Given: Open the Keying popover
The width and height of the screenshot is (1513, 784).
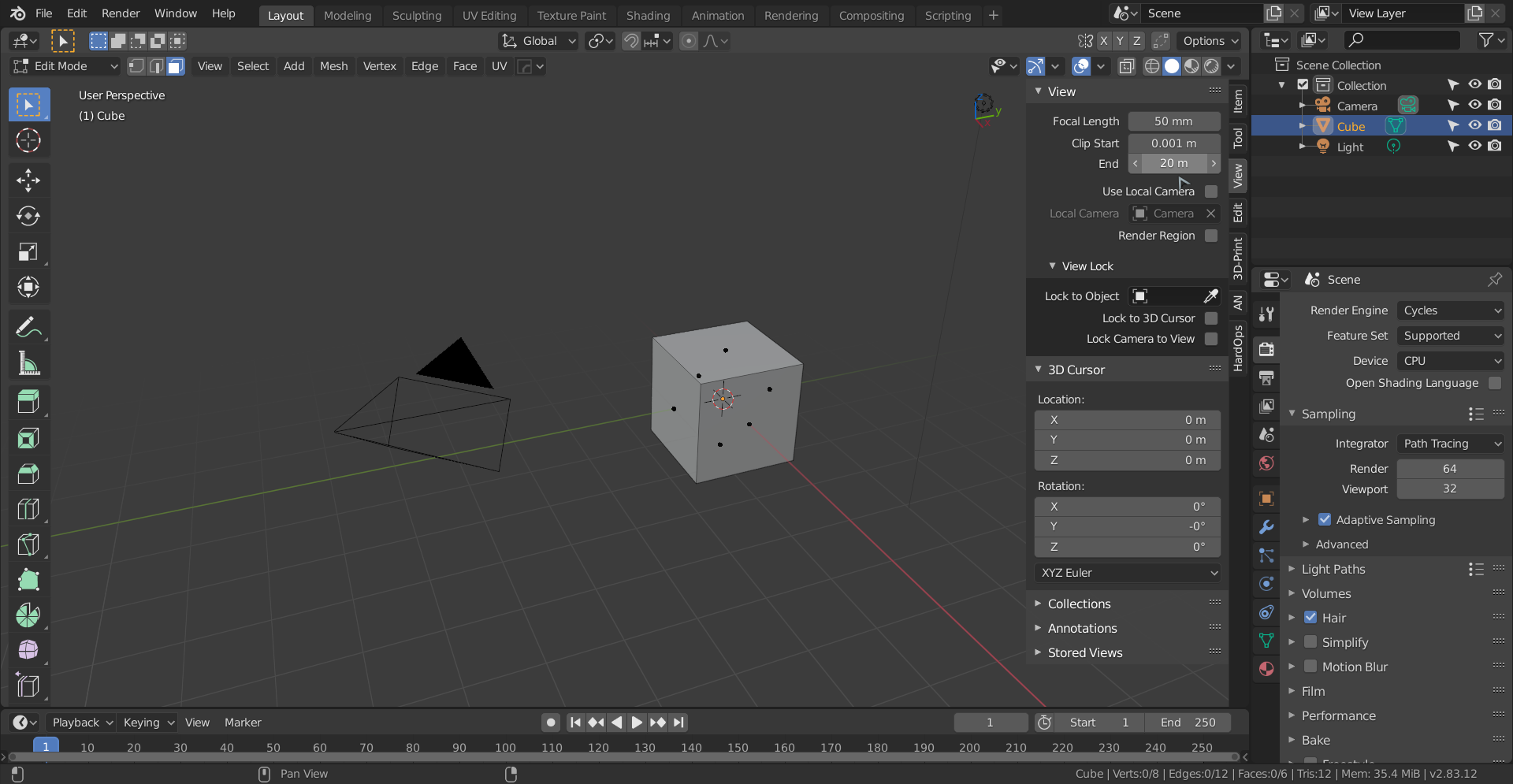Looking at the screenshot, I should click(147, 723).
